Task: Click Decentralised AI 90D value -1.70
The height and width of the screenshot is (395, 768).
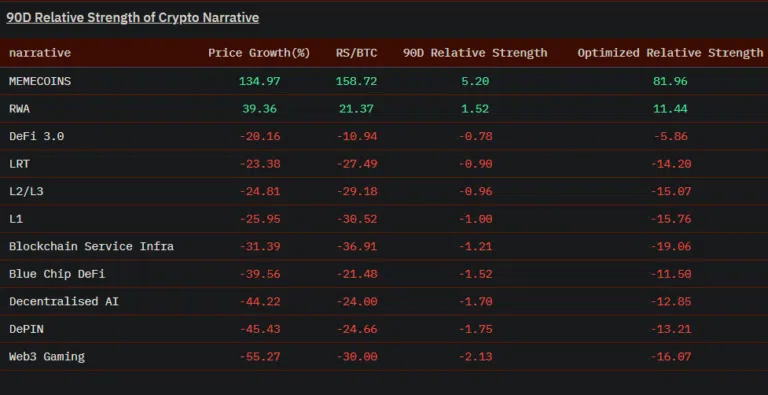Action: pyautogui.click(x=475, y=301)
